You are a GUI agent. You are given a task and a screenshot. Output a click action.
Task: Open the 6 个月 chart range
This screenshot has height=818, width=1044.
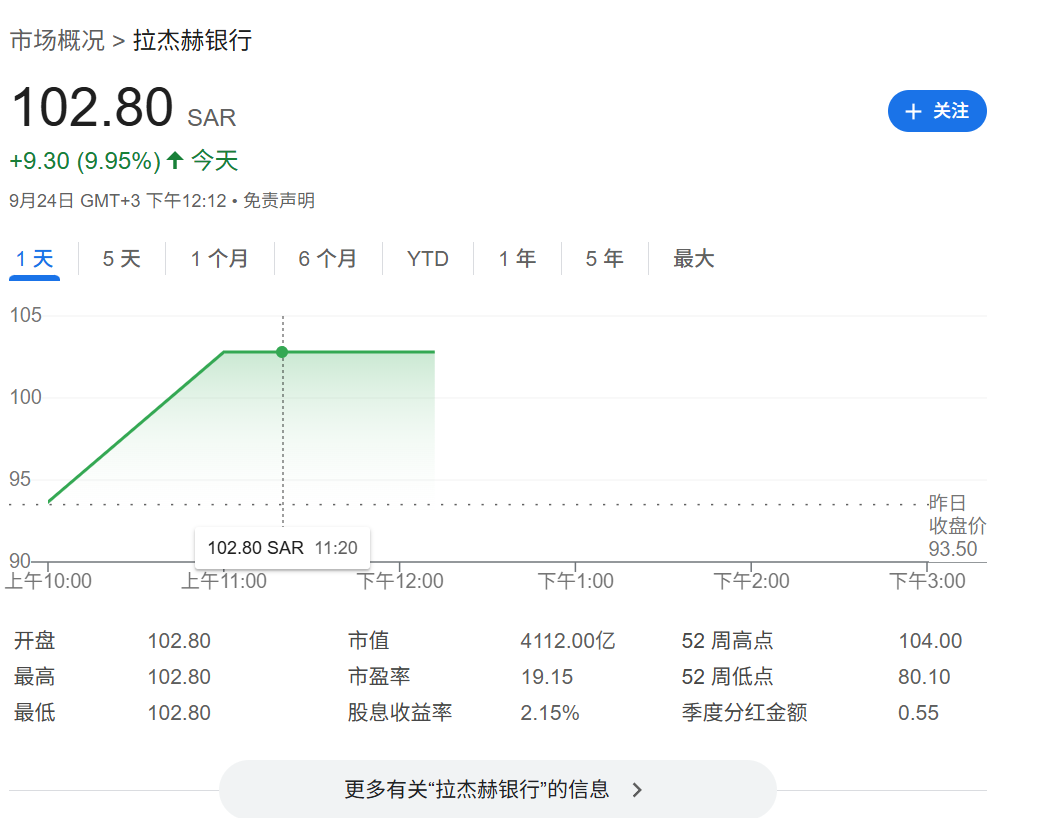(x=327, y=259)
